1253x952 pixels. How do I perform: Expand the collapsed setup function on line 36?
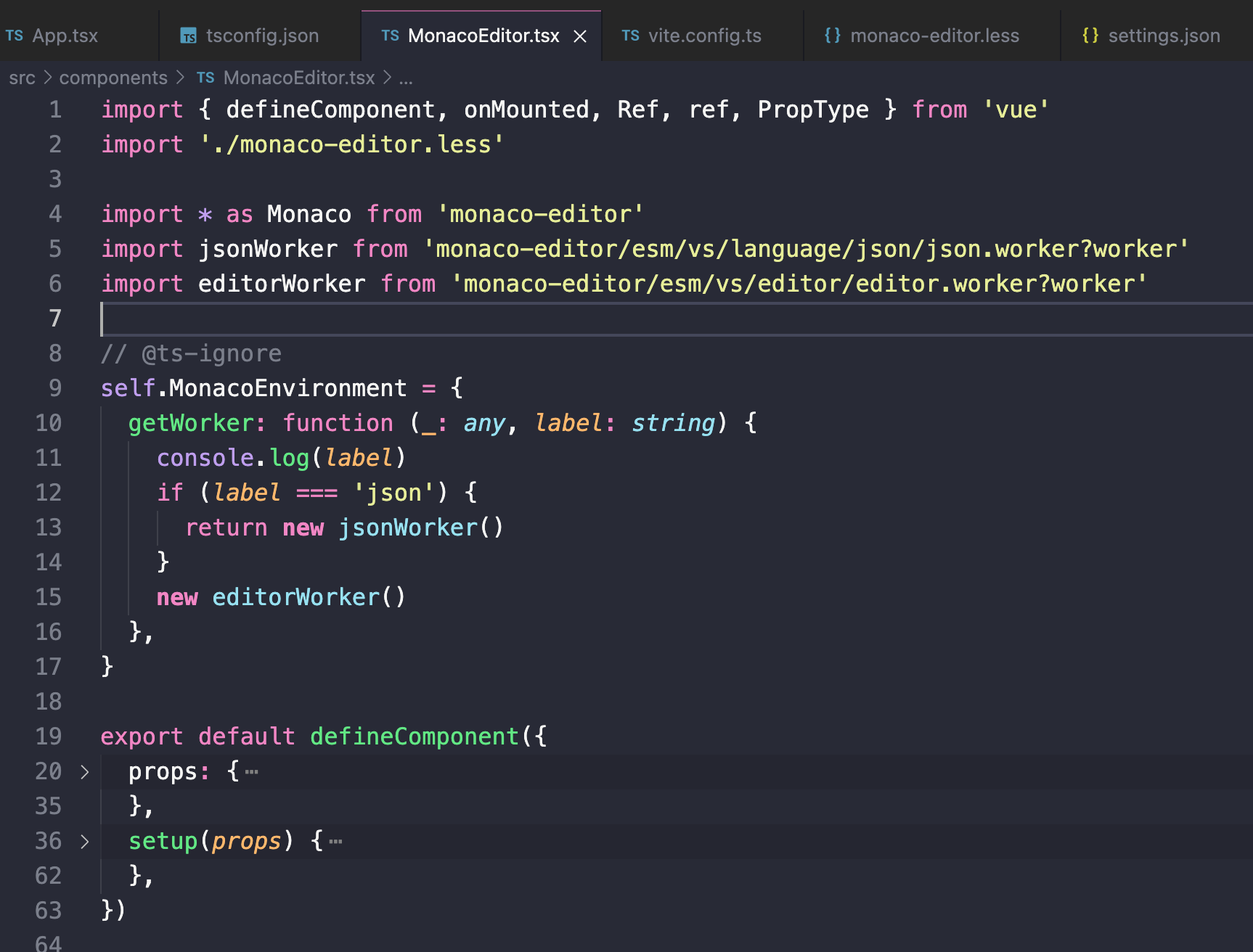coord(84,841)
